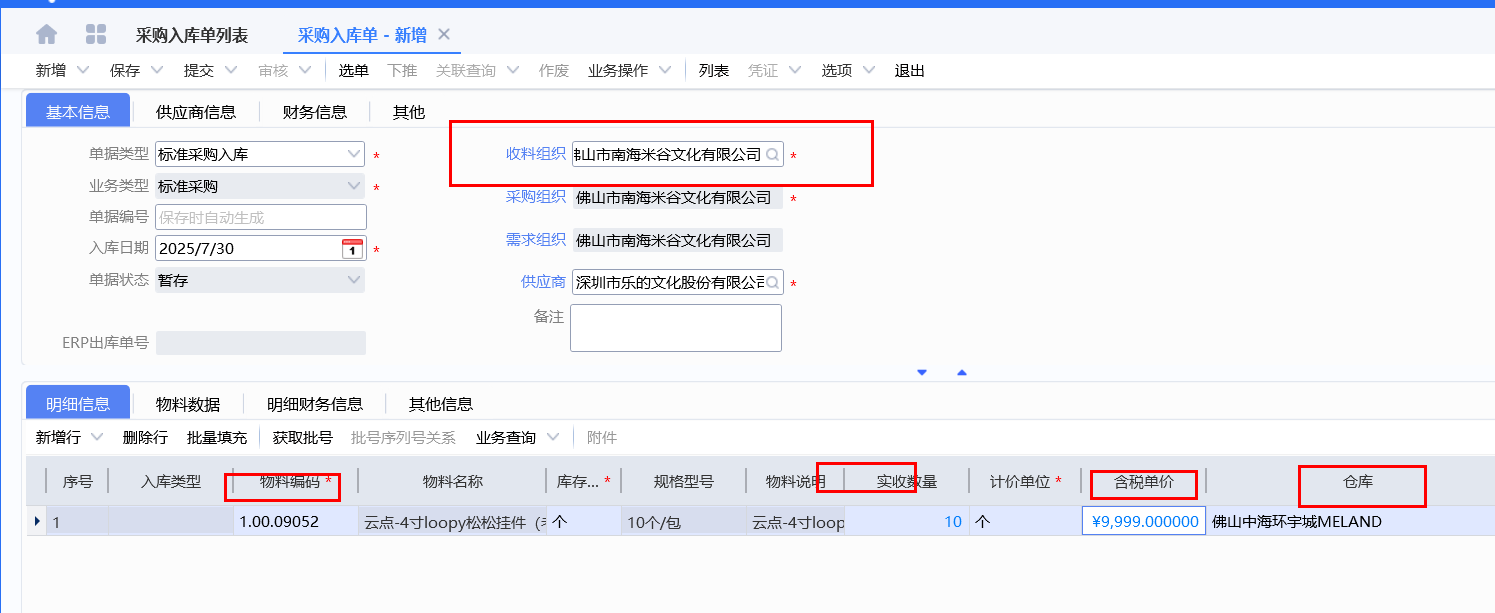Open the four-square app grid menu
Screen dimensions: 1495x613
click(x=96, y=35)
